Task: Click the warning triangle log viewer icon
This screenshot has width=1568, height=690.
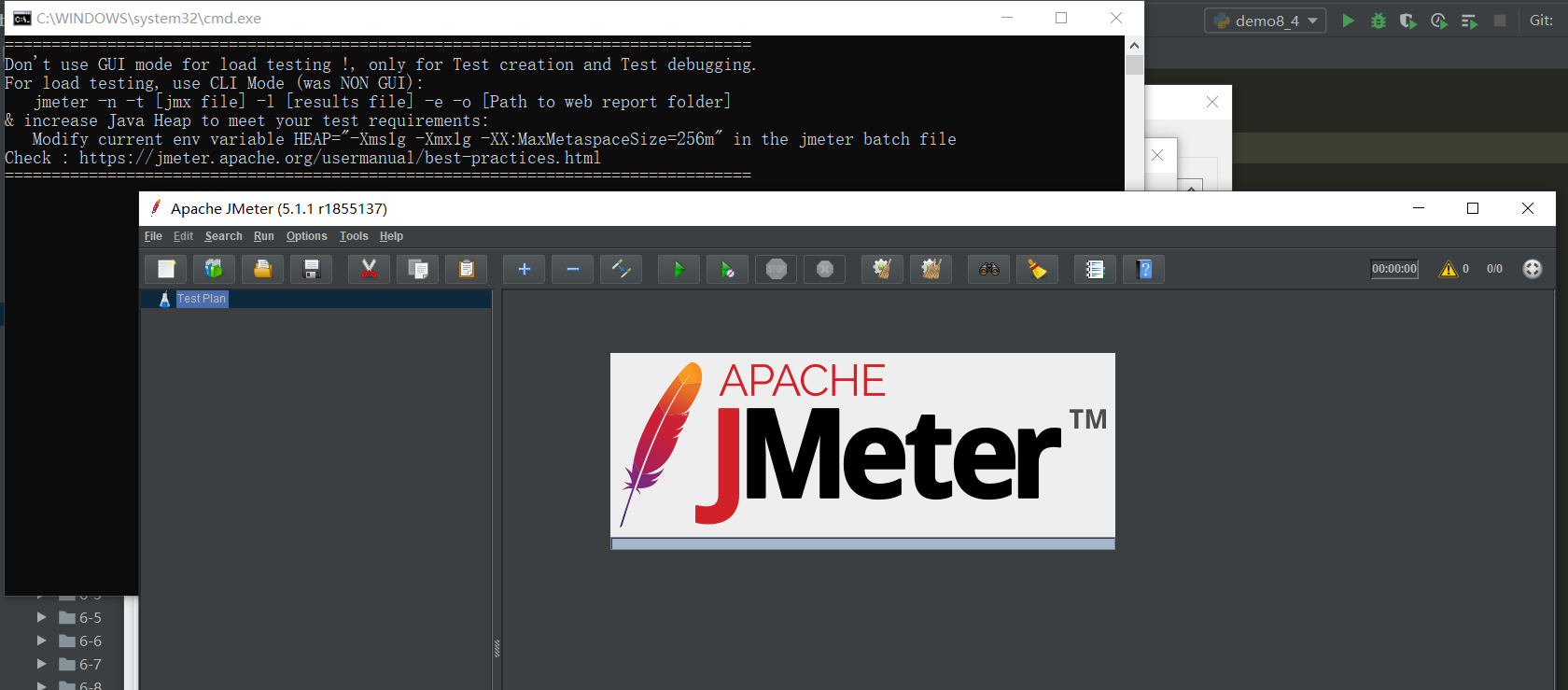Action: pos(1449,269)
